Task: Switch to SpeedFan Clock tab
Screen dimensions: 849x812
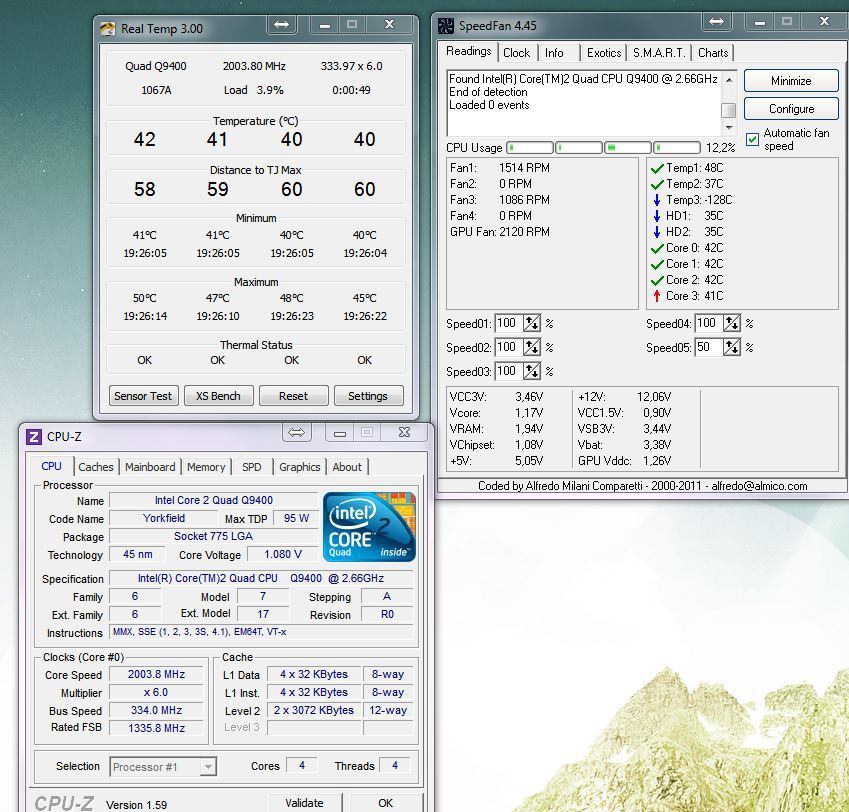Action: click(516, 53)
